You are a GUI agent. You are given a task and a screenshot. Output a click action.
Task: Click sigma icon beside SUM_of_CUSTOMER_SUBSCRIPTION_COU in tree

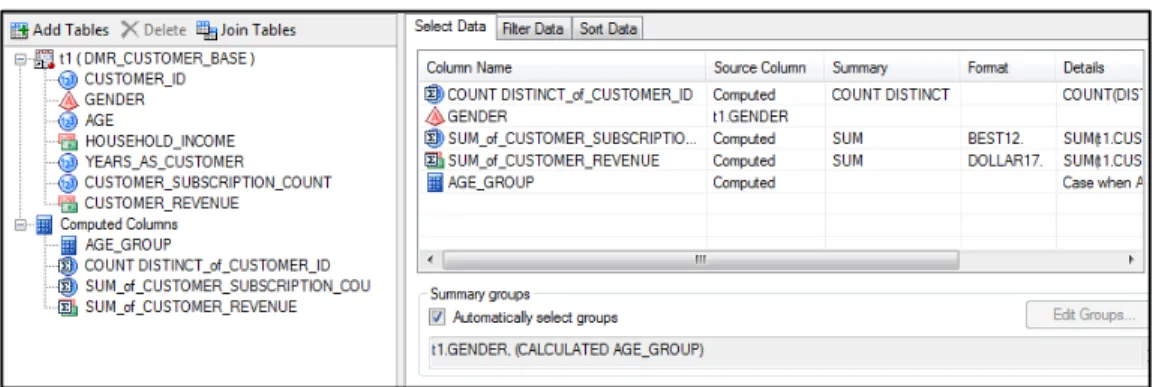68,286
